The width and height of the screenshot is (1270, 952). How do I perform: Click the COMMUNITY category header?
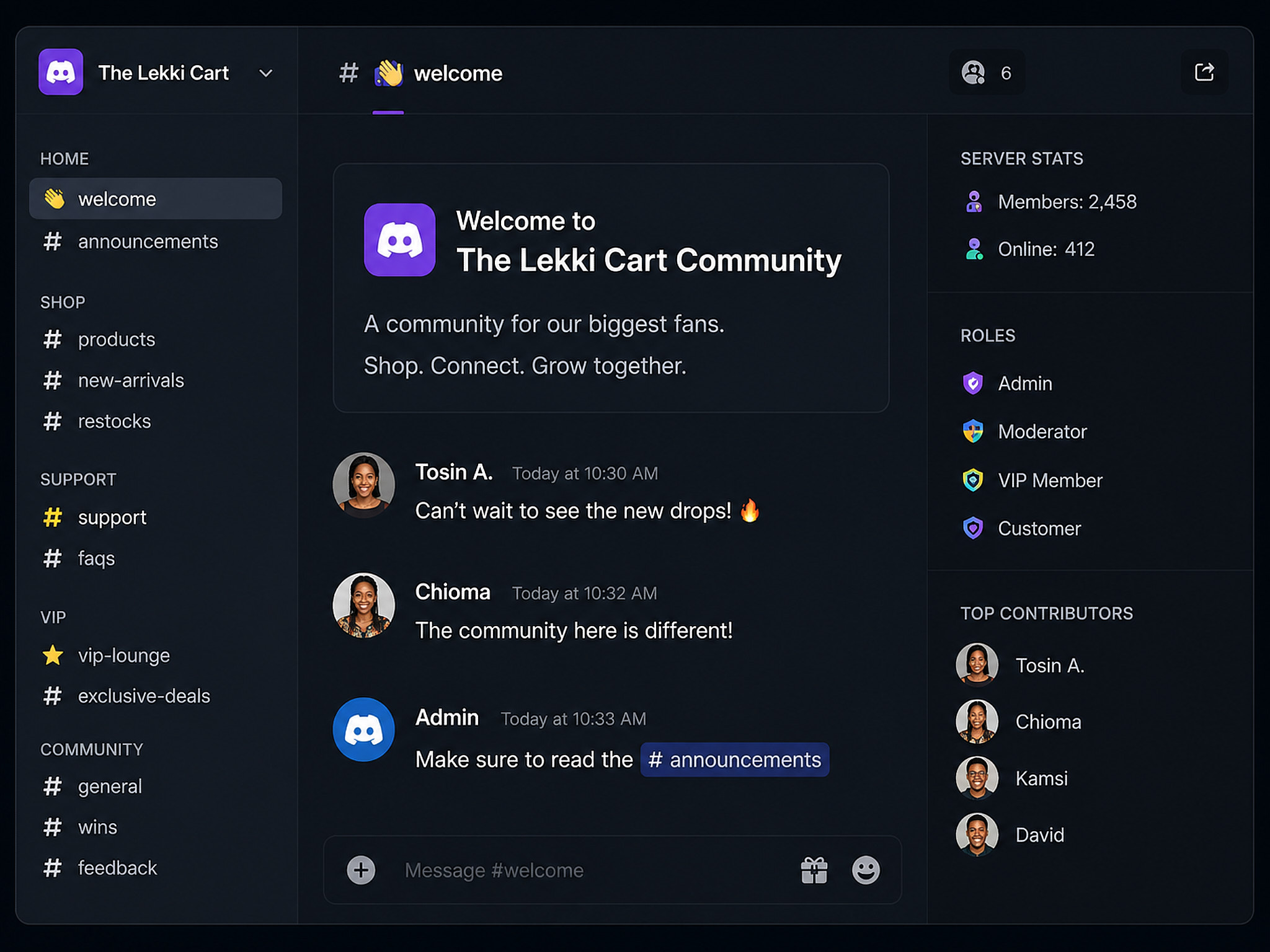coord(92,749)
